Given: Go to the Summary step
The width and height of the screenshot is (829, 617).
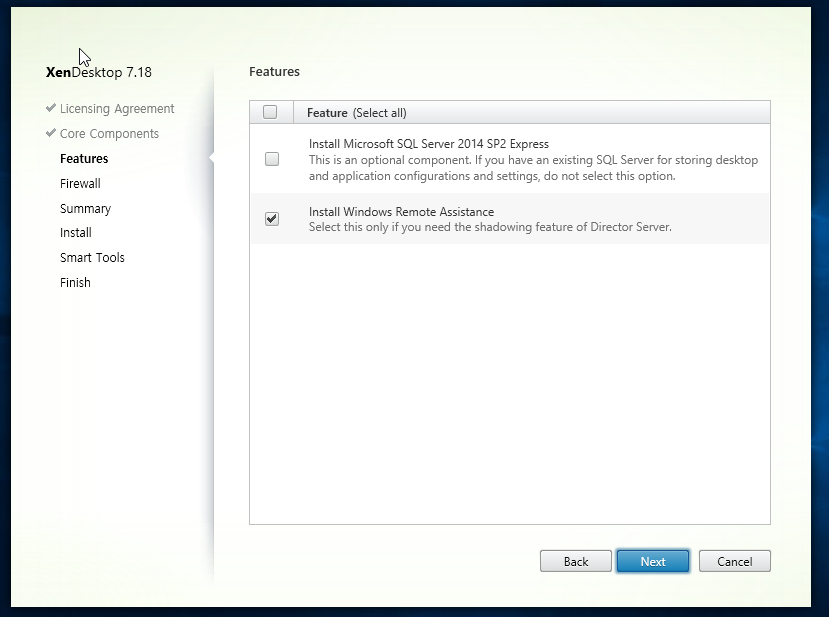Looking at the screenshot, I should (x=86, y=209).
